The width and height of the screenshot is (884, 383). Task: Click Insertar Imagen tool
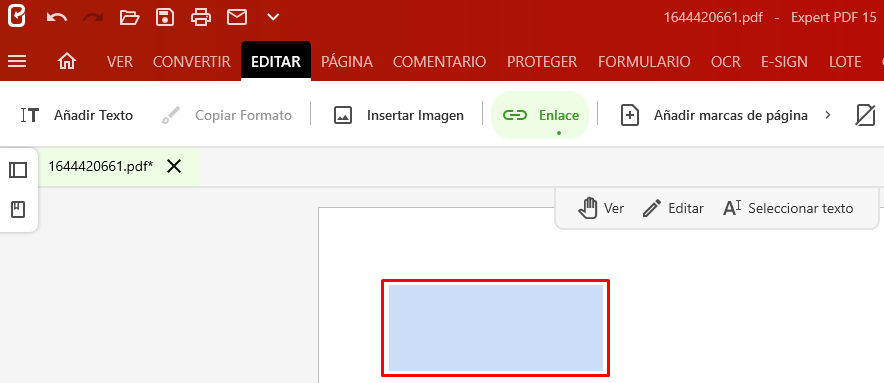click(x=398, y=115)
